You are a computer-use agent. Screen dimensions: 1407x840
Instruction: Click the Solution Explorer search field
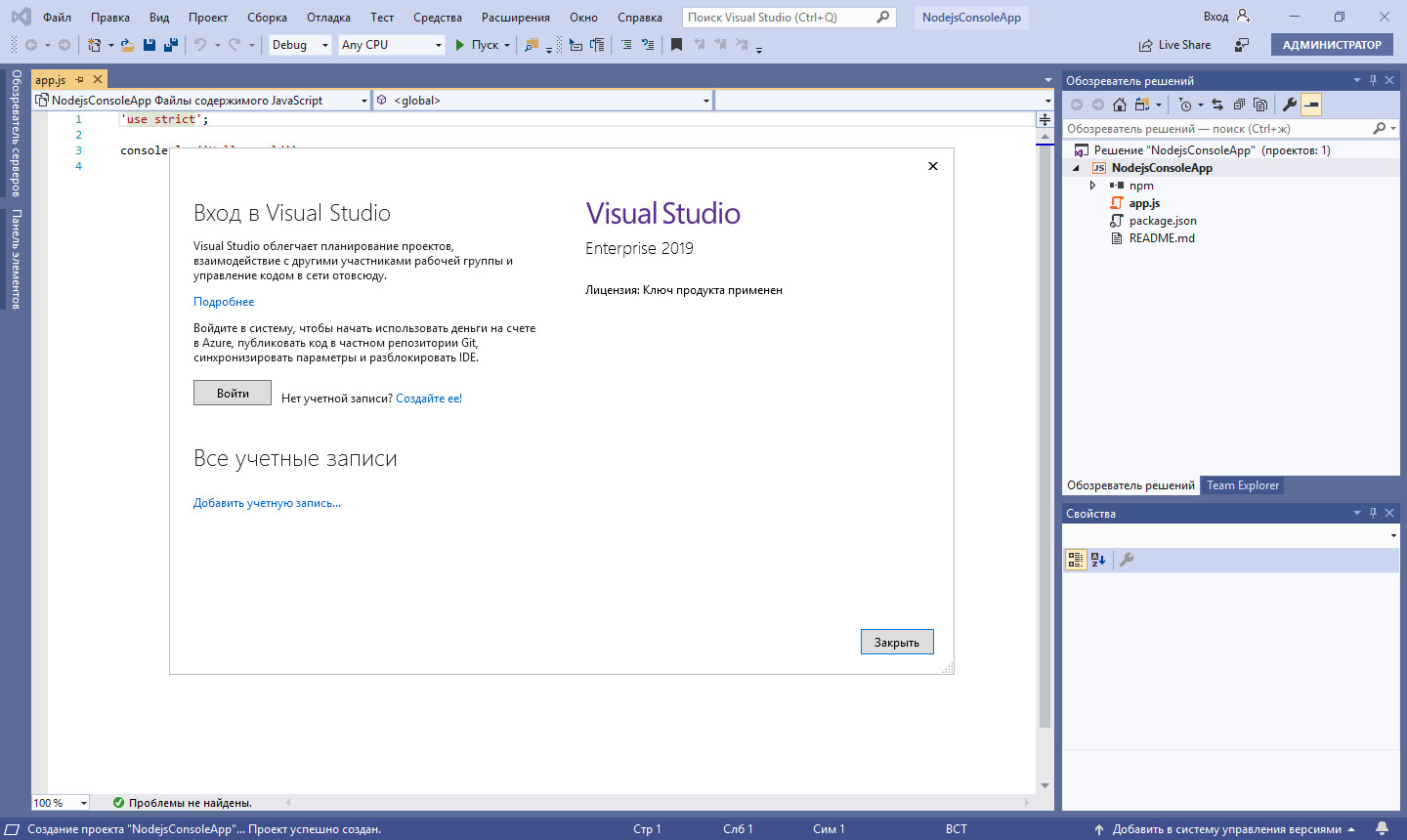(x=1230, y=128)
